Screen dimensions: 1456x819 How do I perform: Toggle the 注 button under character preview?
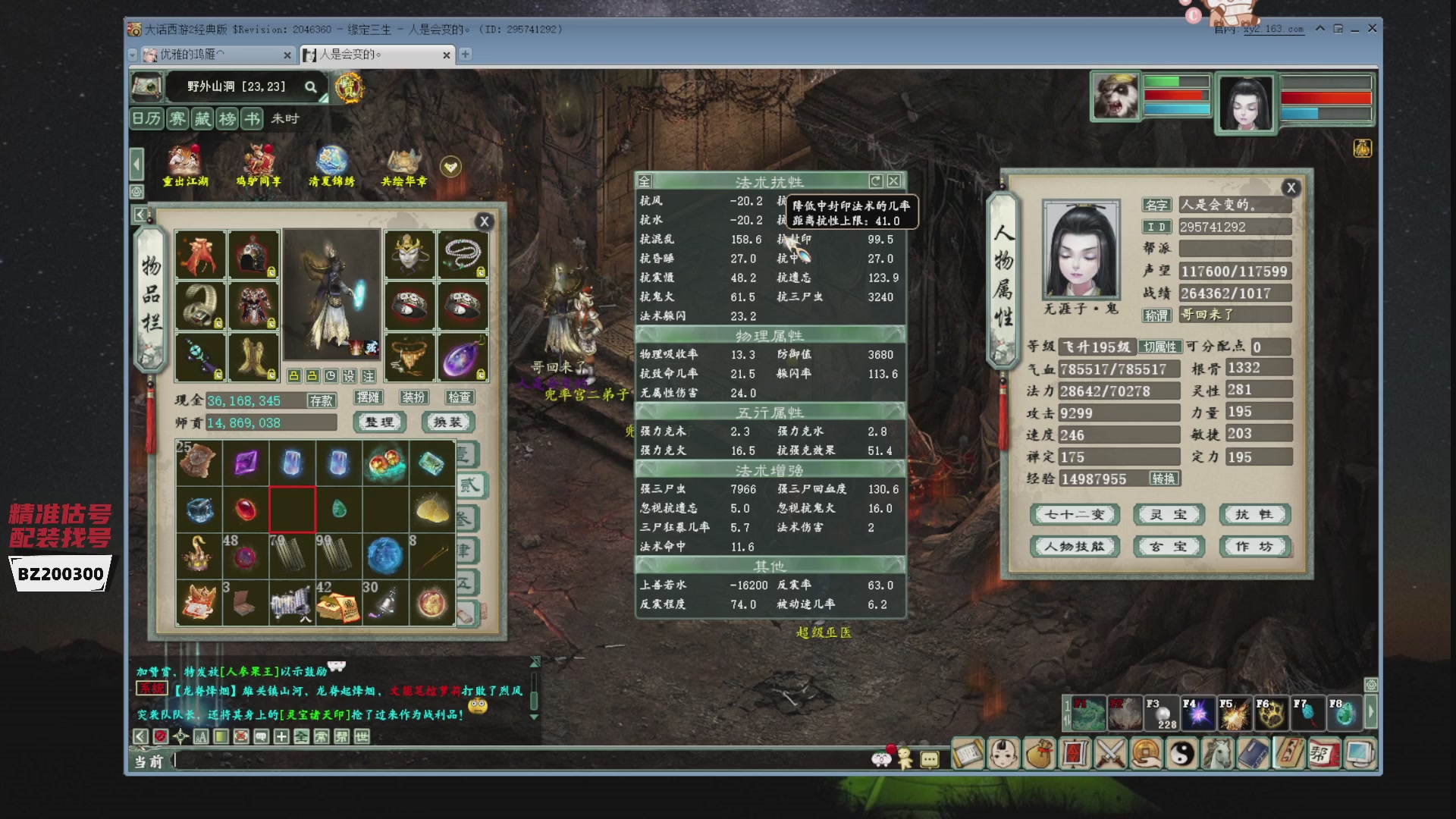369,376
